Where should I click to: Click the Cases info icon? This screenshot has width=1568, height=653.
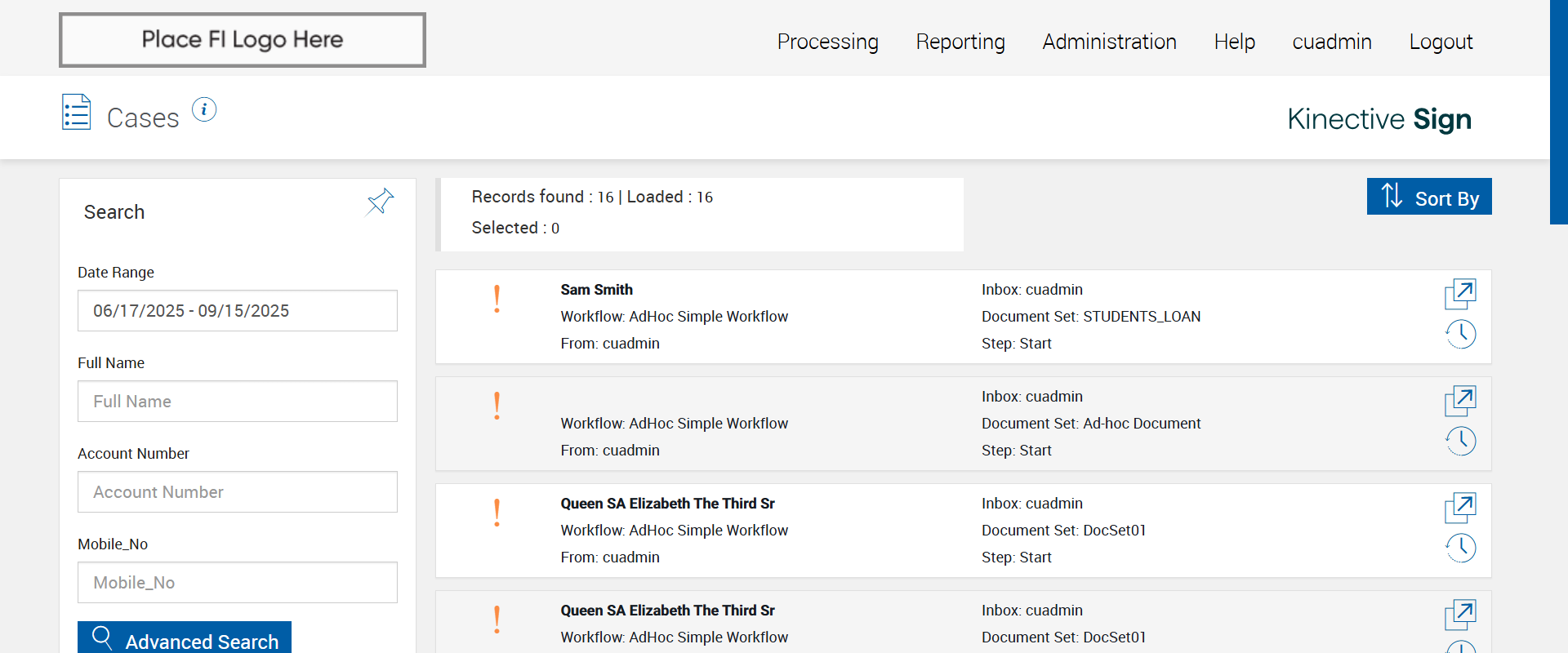(x=204, y=109)
